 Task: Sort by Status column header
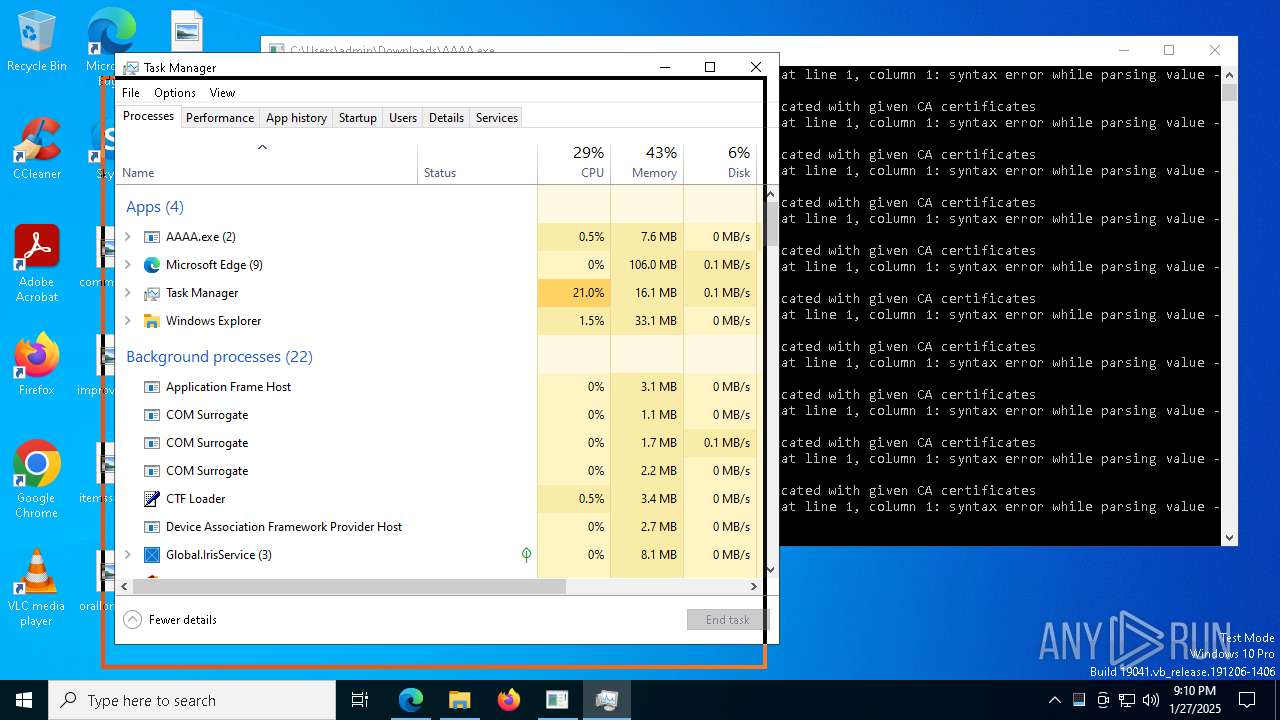coord(478,164)
